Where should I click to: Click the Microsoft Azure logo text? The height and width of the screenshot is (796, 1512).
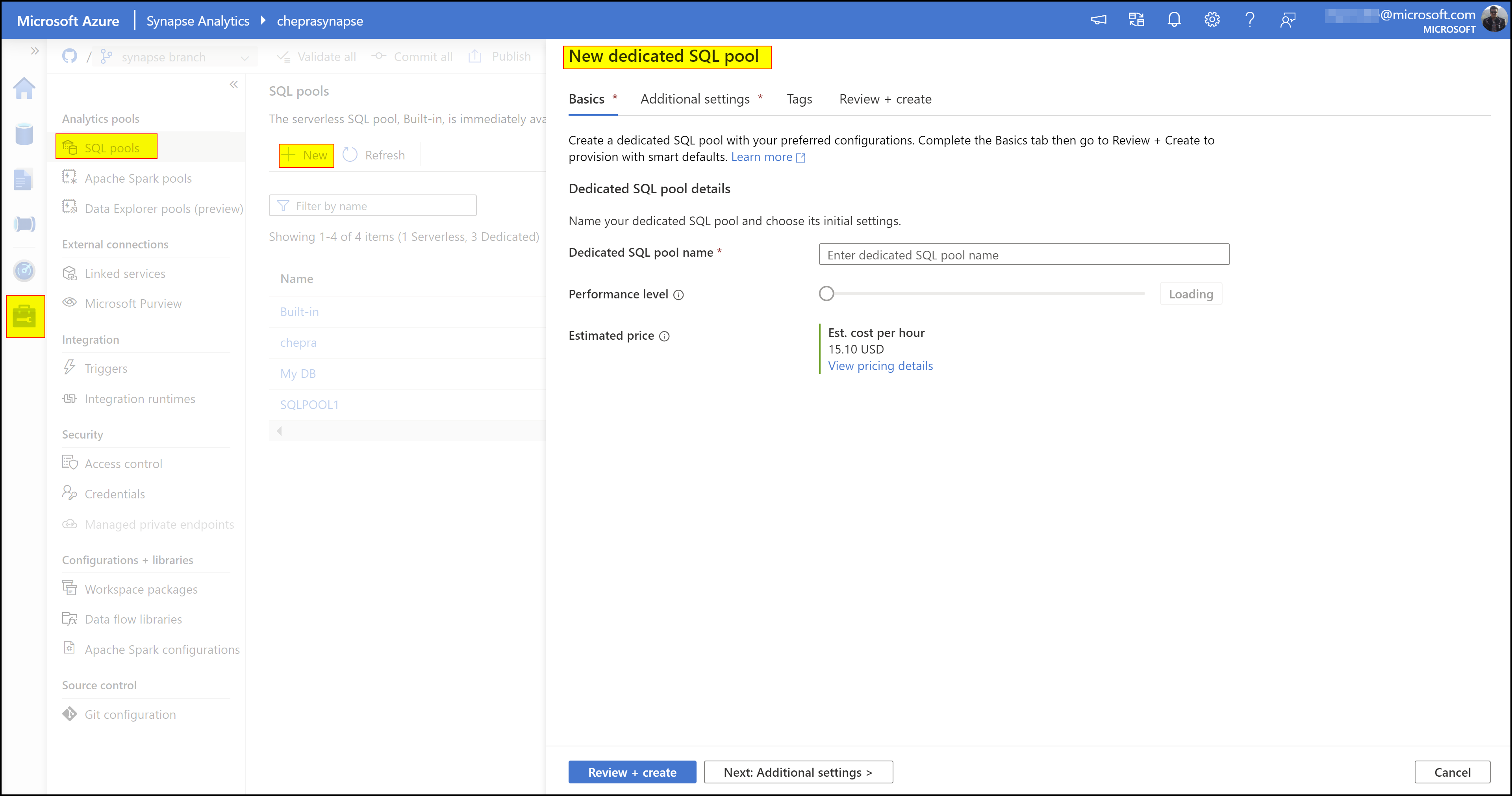(x=68, y=20)
